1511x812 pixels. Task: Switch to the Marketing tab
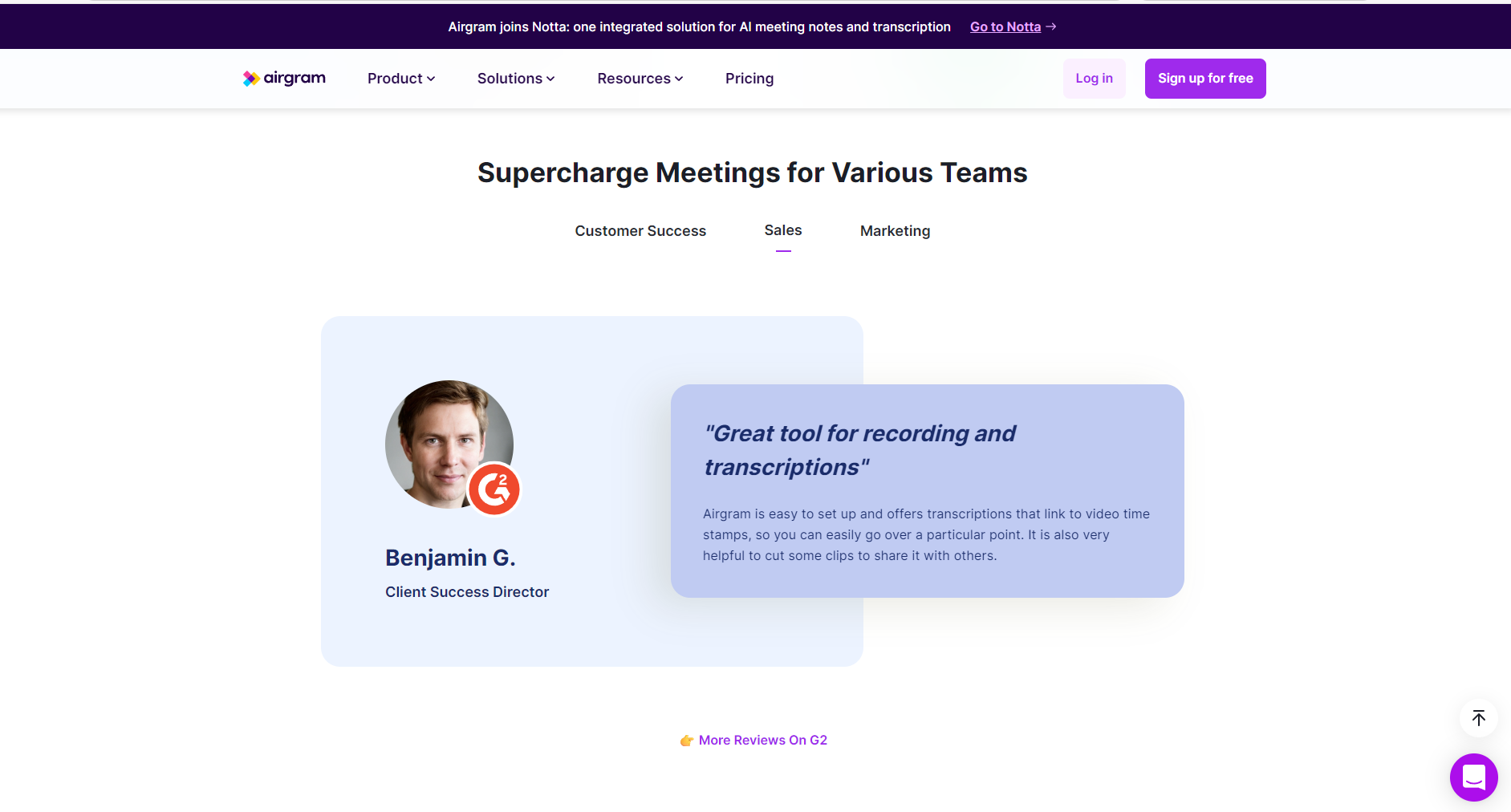895,231
